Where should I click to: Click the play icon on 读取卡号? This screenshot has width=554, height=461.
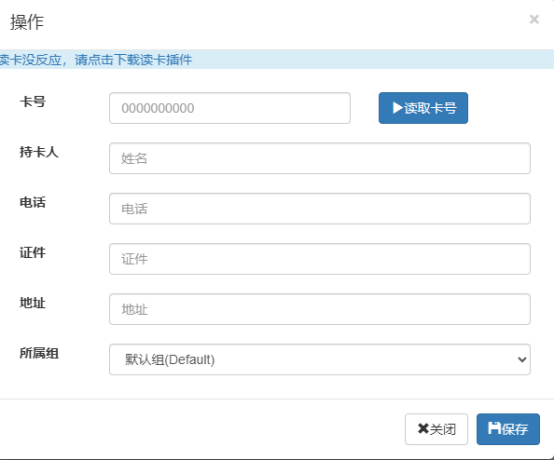397,108
